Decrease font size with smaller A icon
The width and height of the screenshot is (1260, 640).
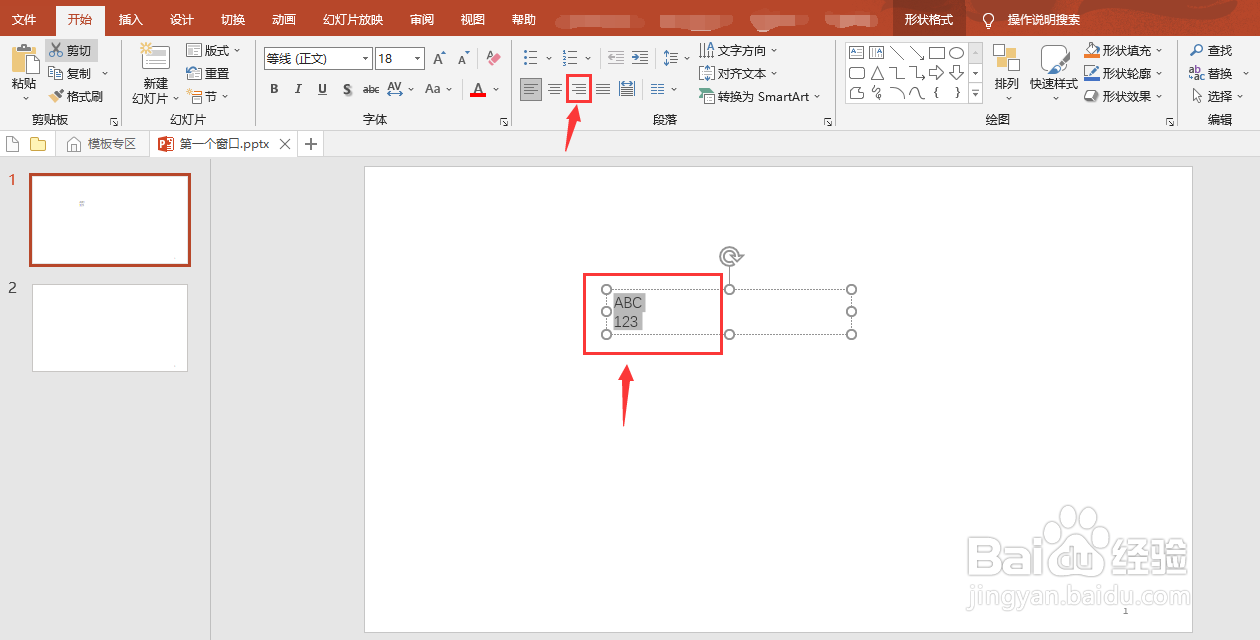tap(463, 59)
